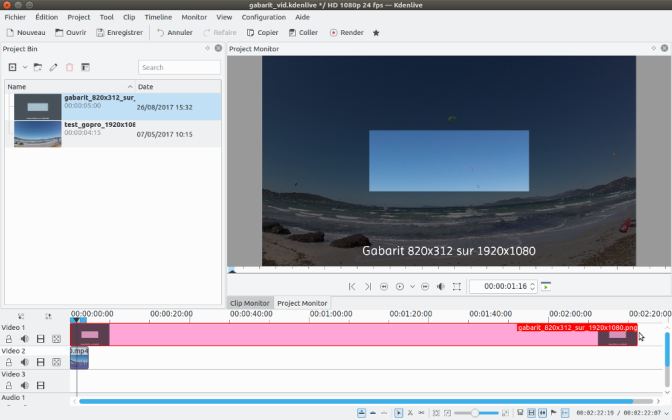Click the fast forward button in Project Monitor
This screenshot has height=420, width=672.
pyautogui.click(x=425, y=286)
